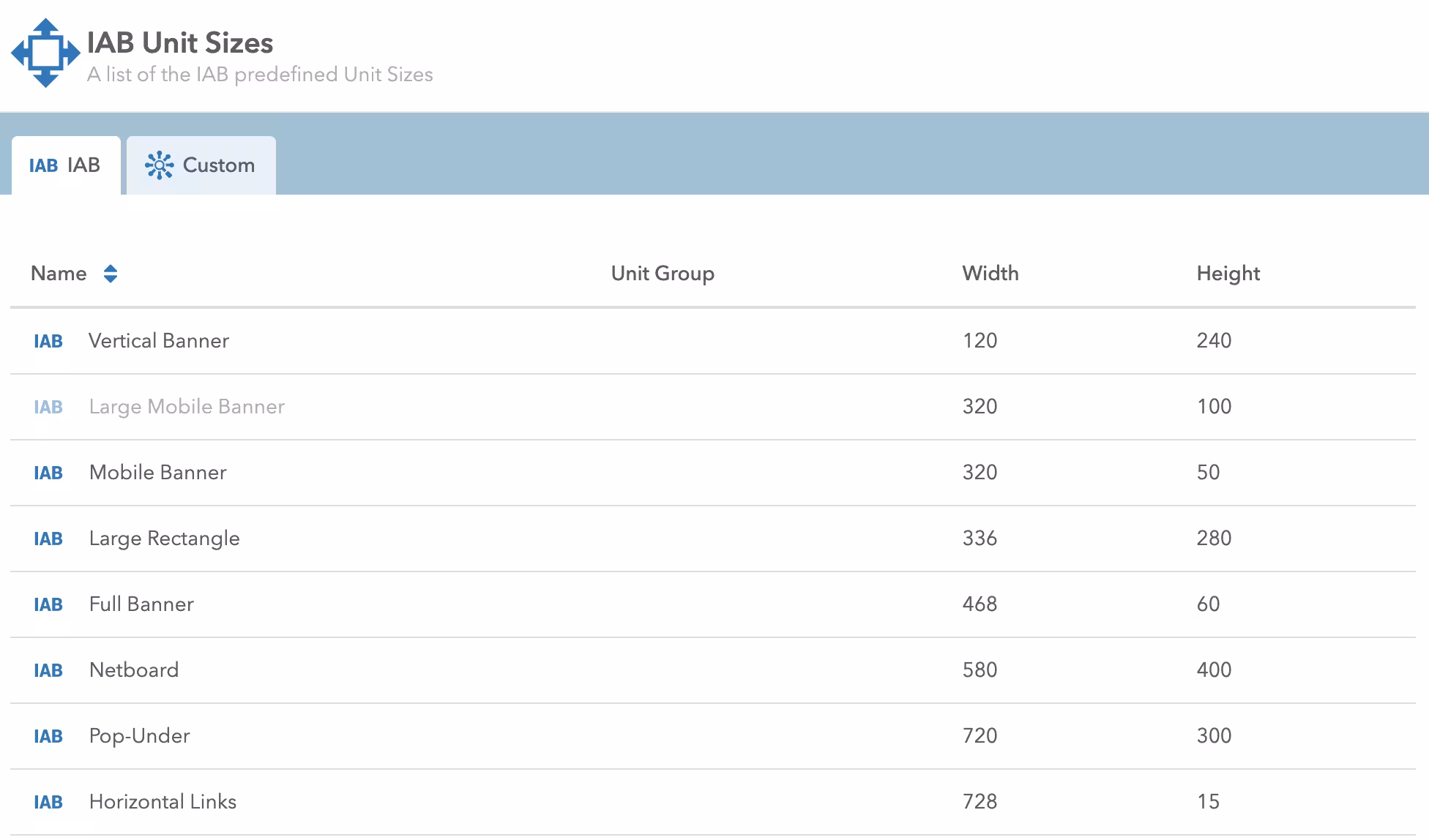This screenshot has height=840, width=1429.
Task: Click IAB icon beside Netboard
Action: point(48,670)
